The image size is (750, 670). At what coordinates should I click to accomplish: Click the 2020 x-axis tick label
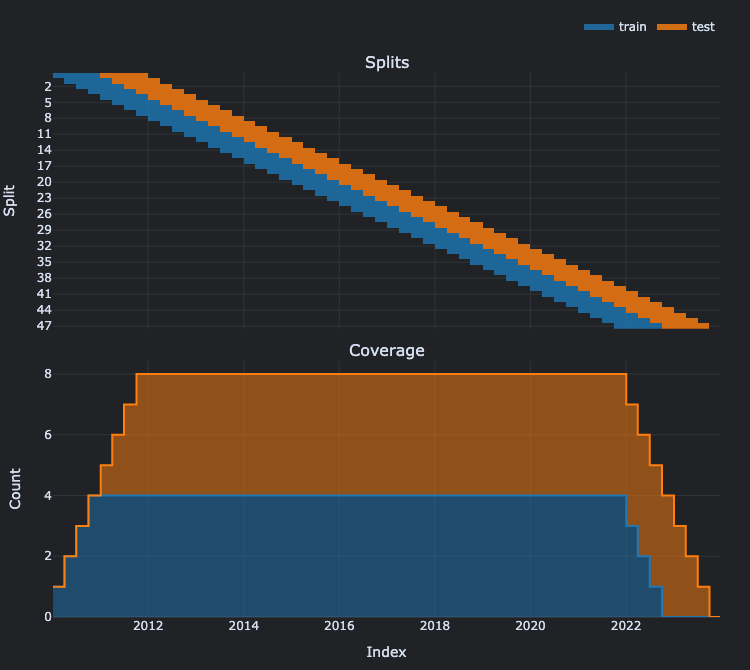pyautogui.click(x=530, y=626)
